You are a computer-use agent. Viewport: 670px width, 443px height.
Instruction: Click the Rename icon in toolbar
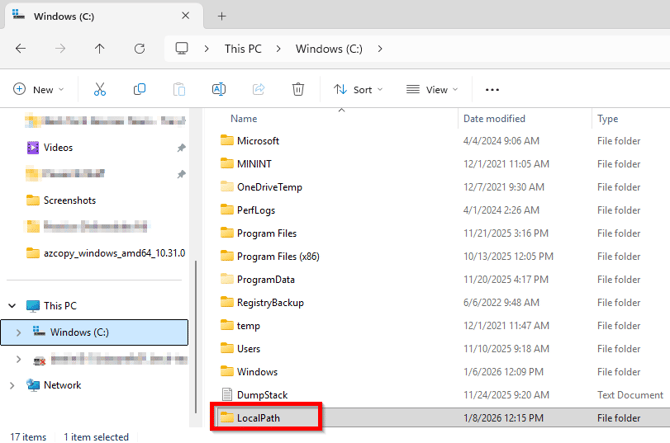click(x=218, y=89)
